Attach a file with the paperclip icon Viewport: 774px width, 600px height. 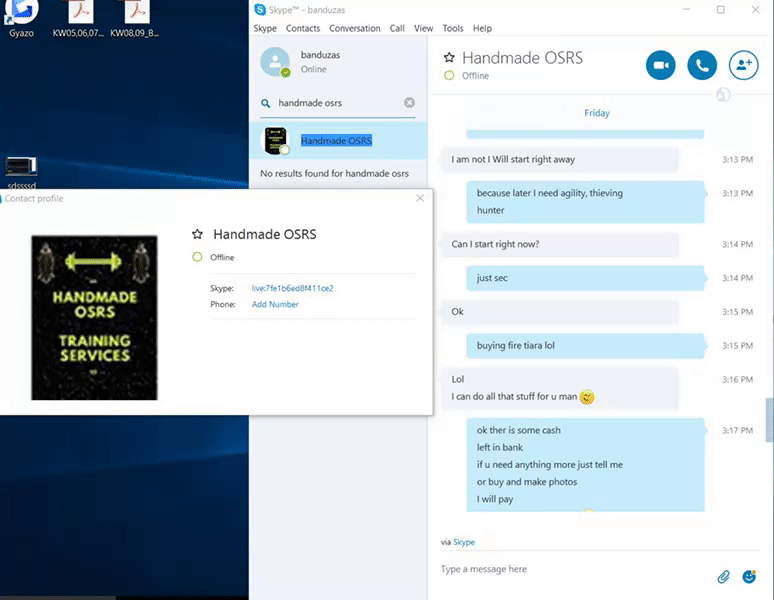pyautogui.click(x=723, y=576)
